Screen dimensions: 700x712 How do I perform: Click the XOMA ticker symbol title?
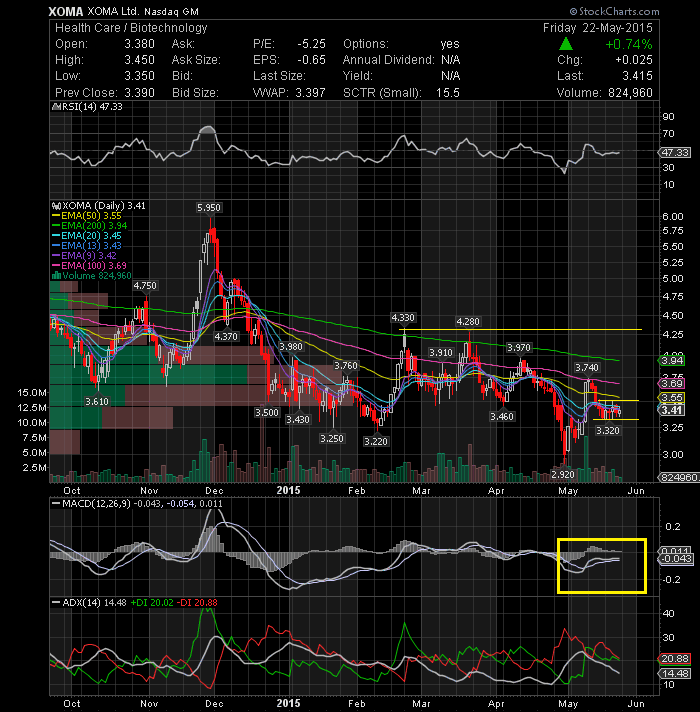(x=66, y=11)
